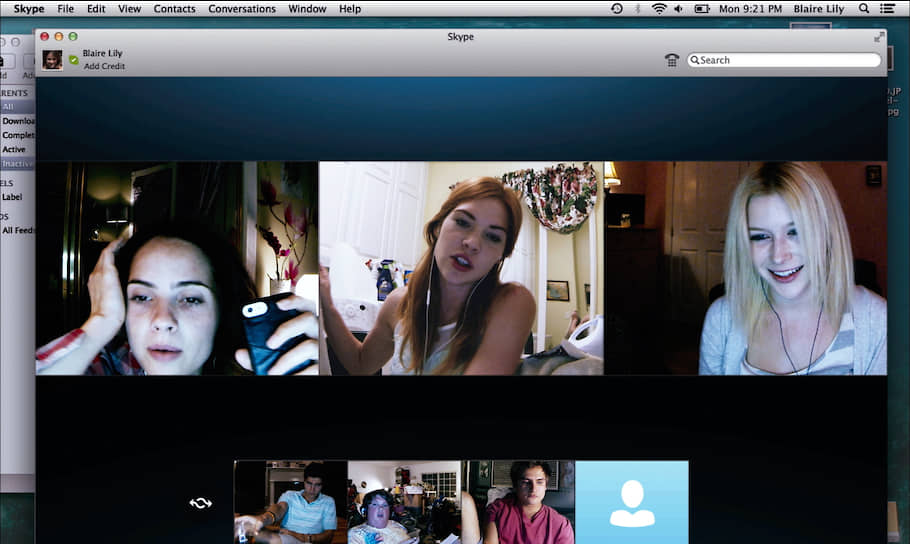The image size is (910, 544).
Task: Close the Skype window with red button
Action: [x=45, y=37]
